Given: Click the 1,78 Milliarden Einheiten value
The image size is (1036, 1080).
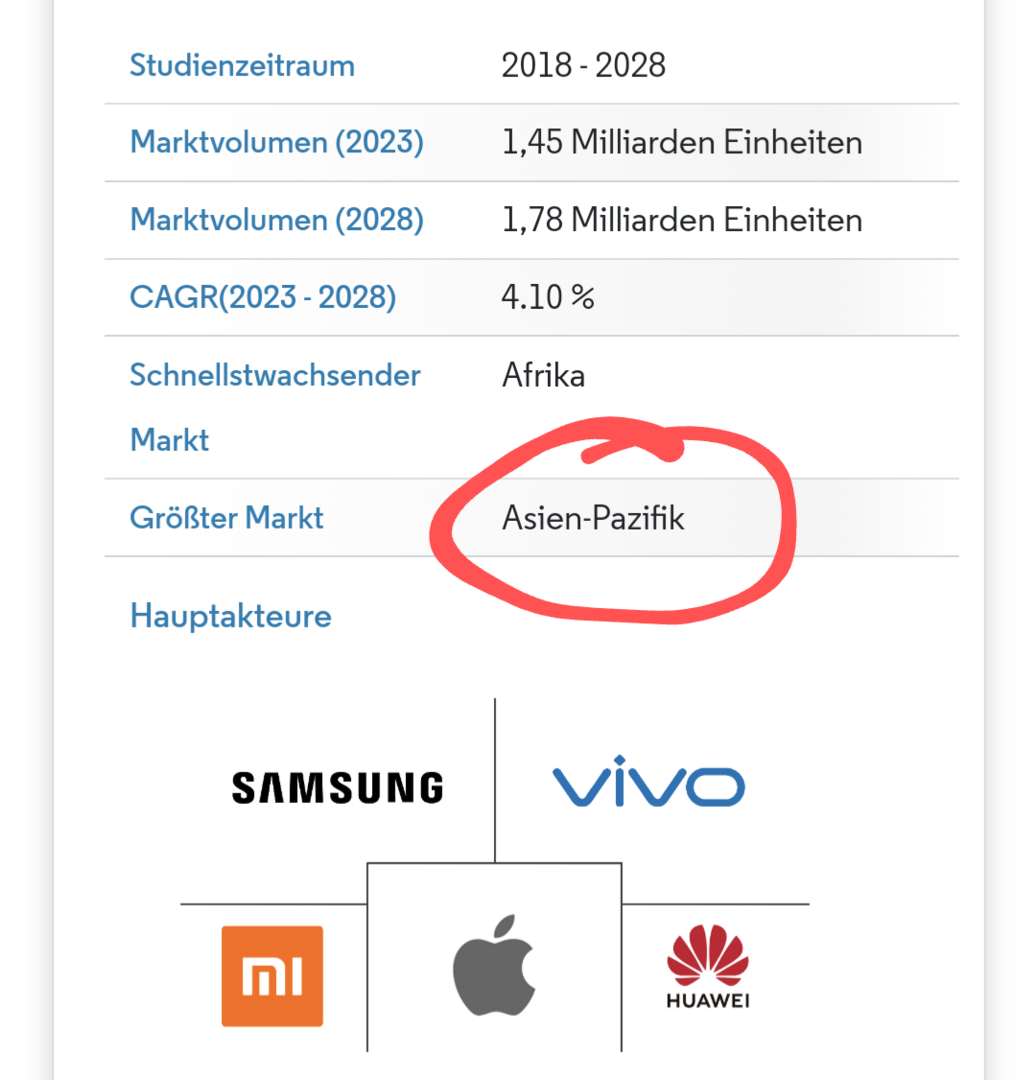Looking at the screenshot, I should (682, 219).
